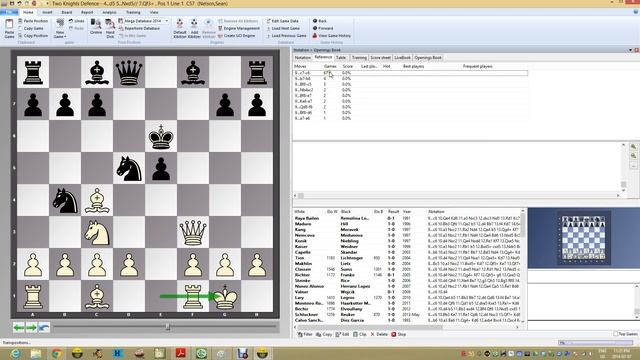The image size is (640, 360).
Task: Click Remove All Kibitzers
Action: point(238,21)
